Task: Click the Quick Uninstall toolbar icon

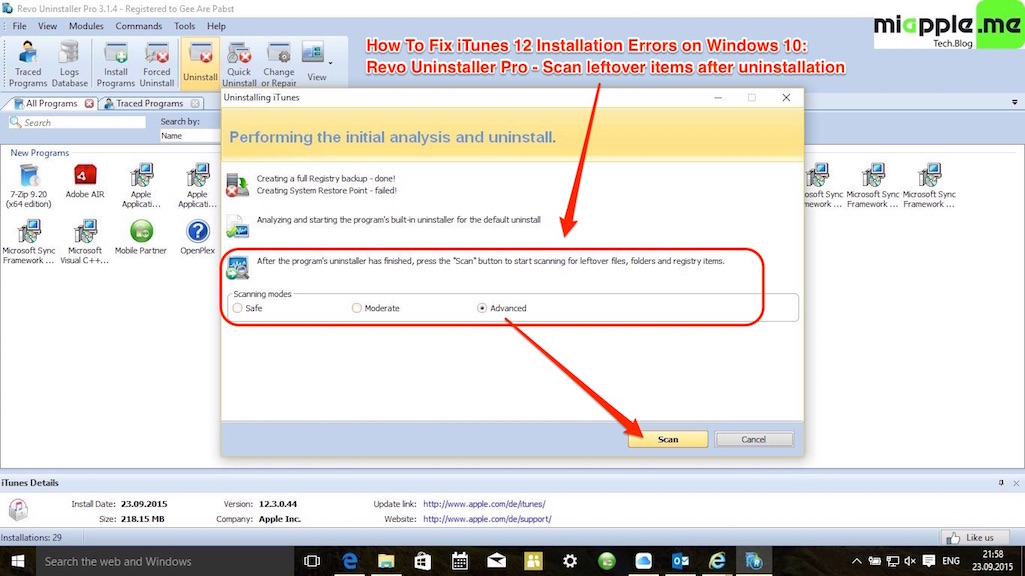Action: click(239, 63)
